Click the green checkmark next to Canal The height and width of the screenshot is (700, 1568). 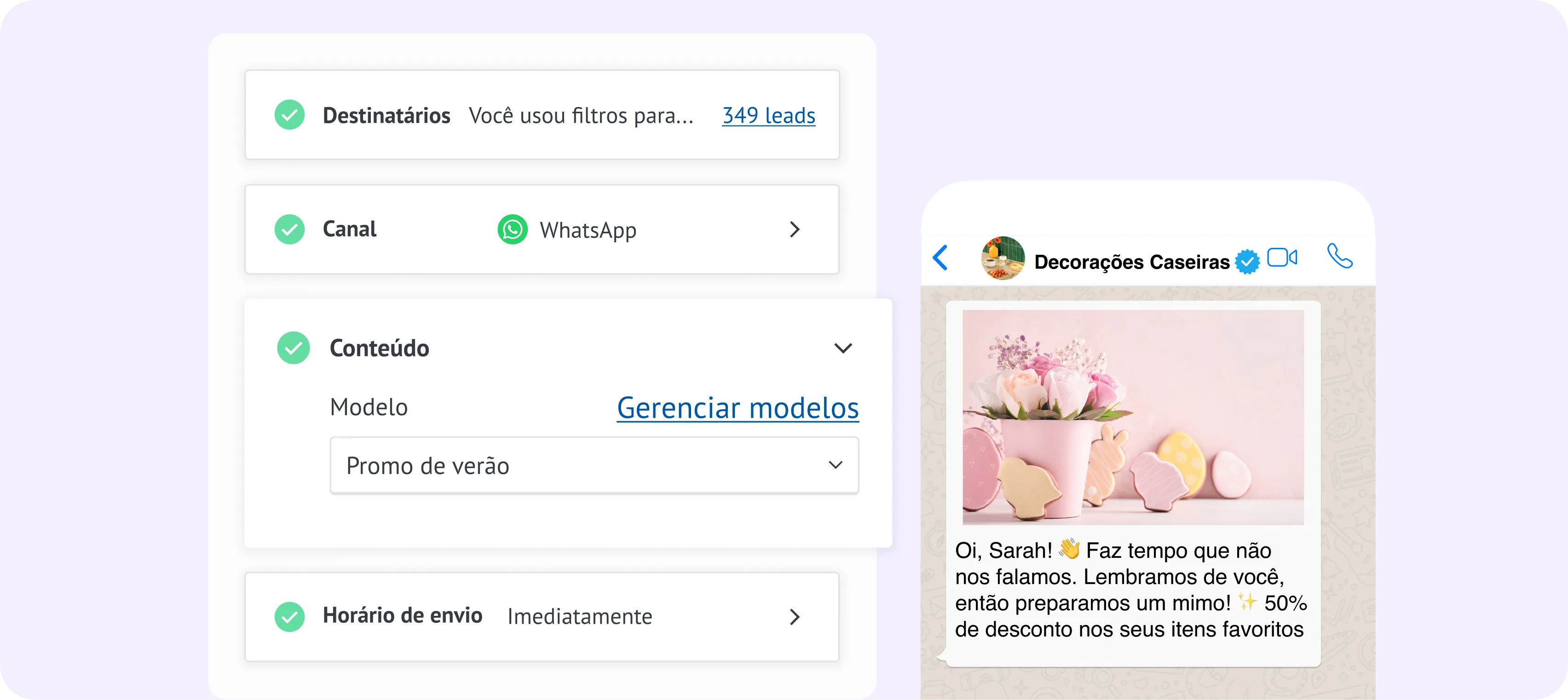[x=290, y=230]
